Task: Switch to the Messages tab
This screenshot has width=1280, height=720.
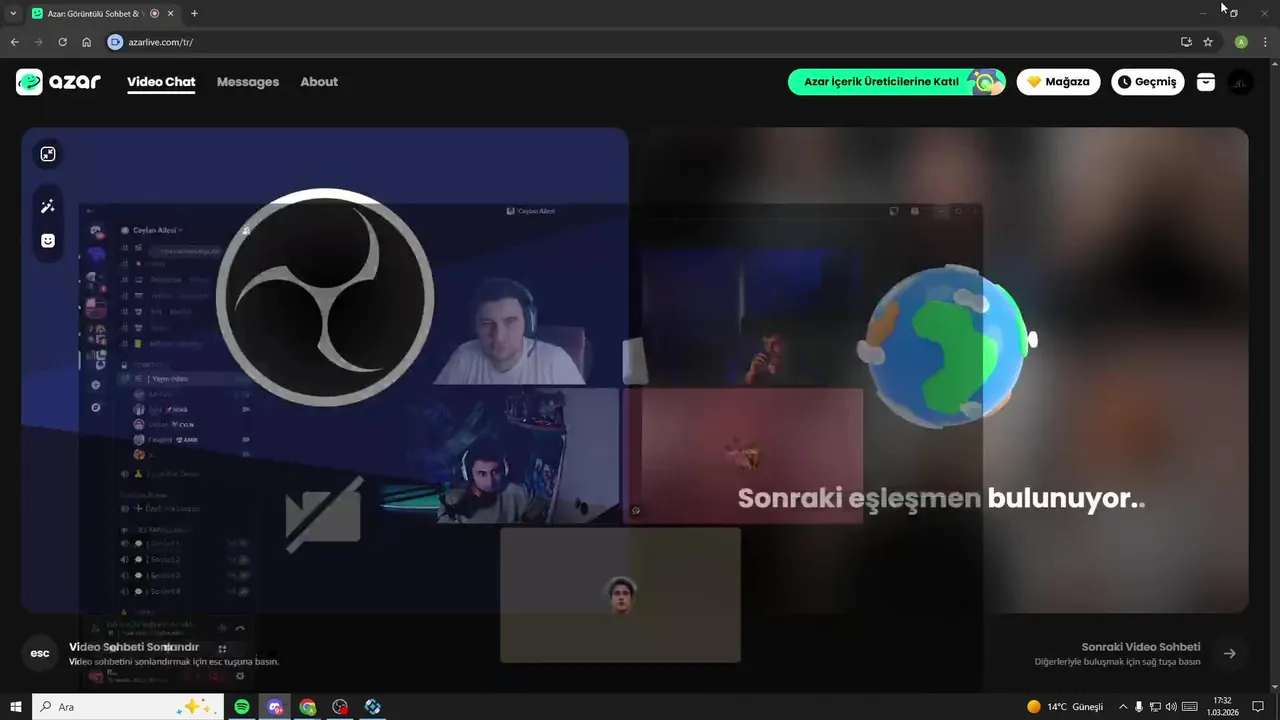Action: 248,82
